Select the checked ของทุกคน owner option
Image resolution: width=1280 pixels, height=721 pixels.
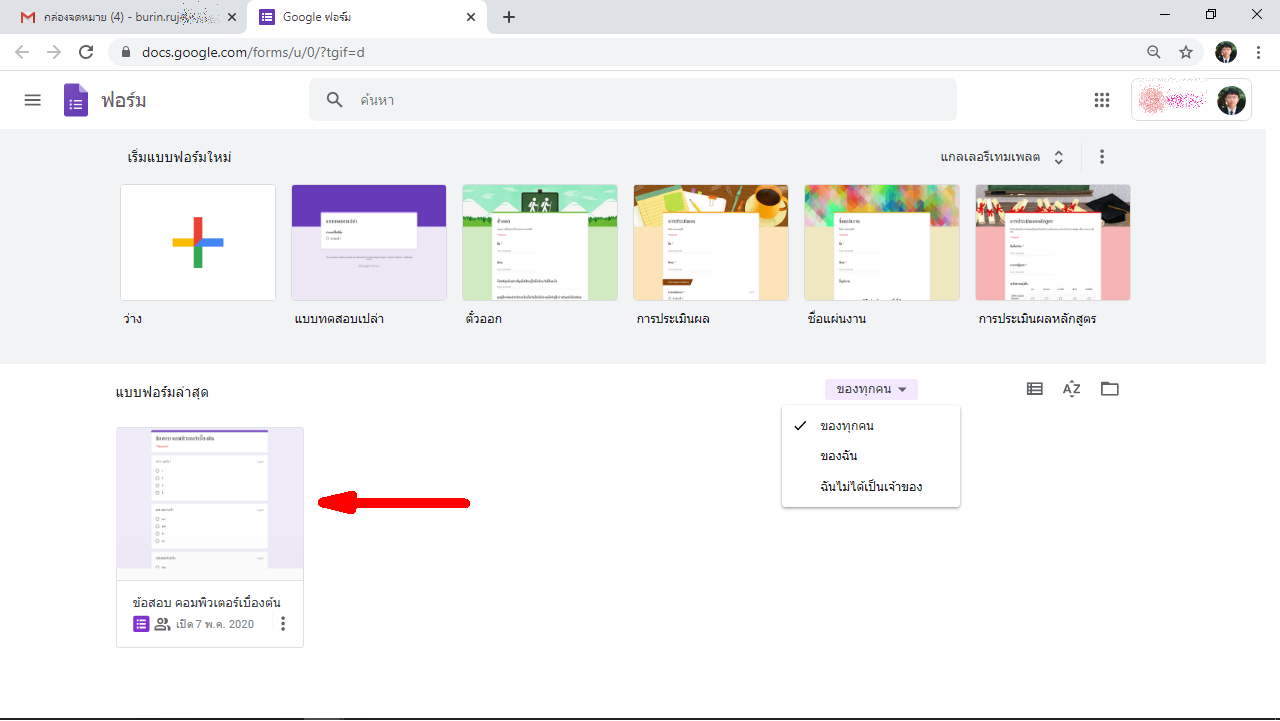(x=846, y=426)
